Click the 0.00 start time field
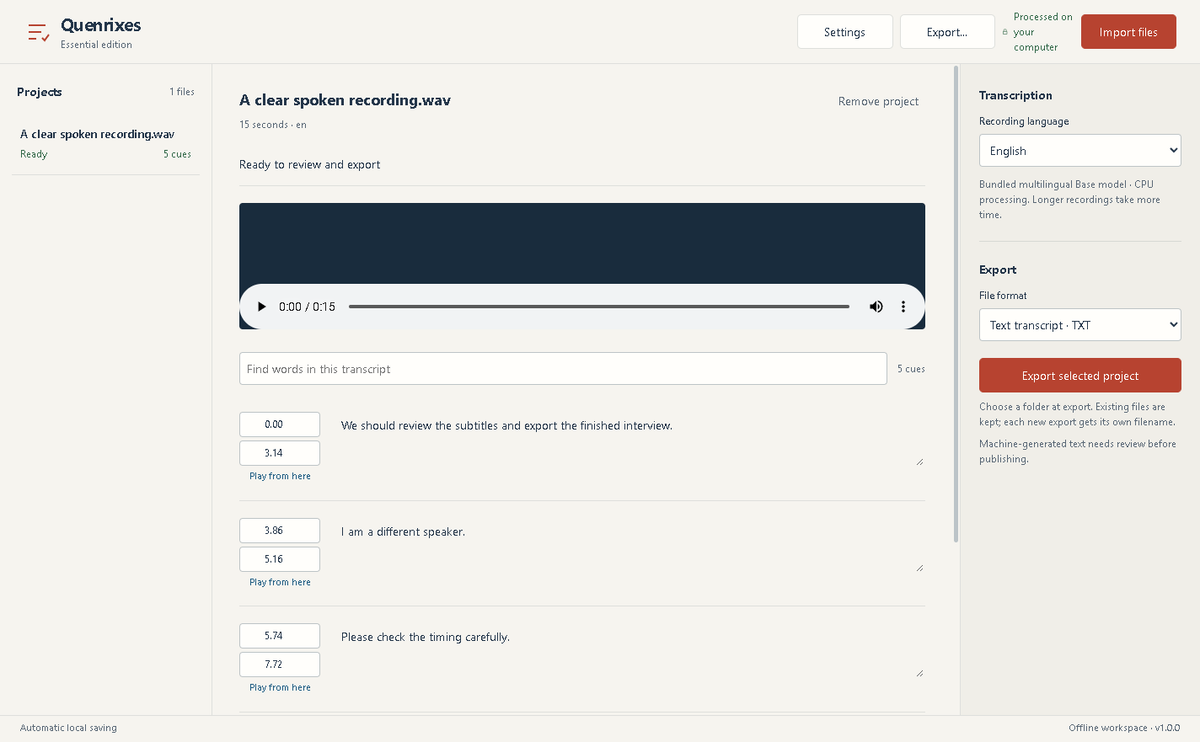The image size is (1200, 742). click(x=280, y=424)
